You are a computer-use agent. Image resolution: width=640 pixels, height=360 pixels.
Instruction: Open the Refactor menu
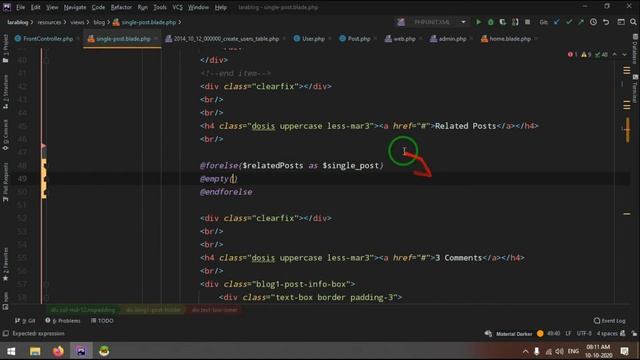(121, 7)
